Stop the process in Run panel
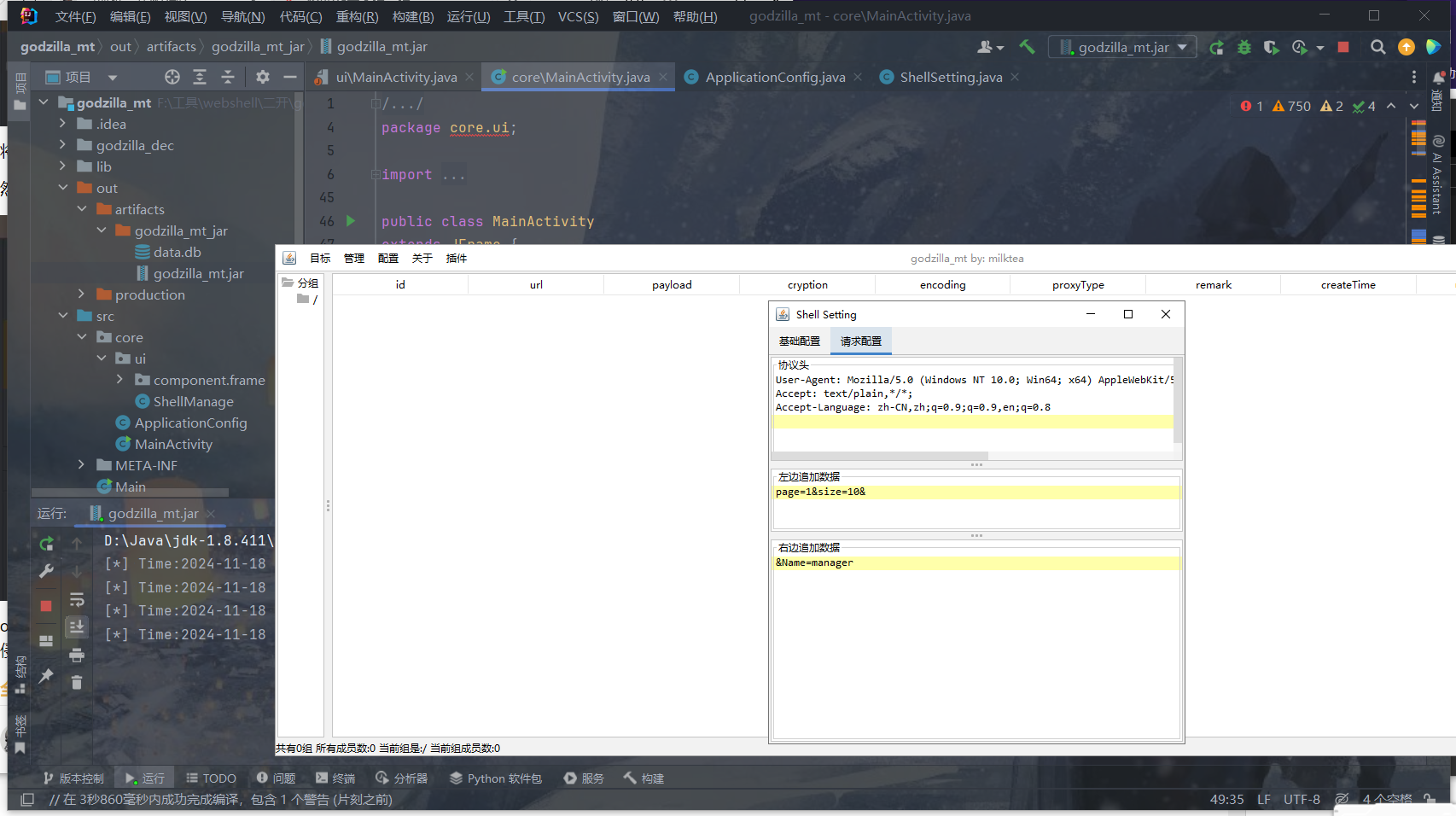 tap(46, 606)
